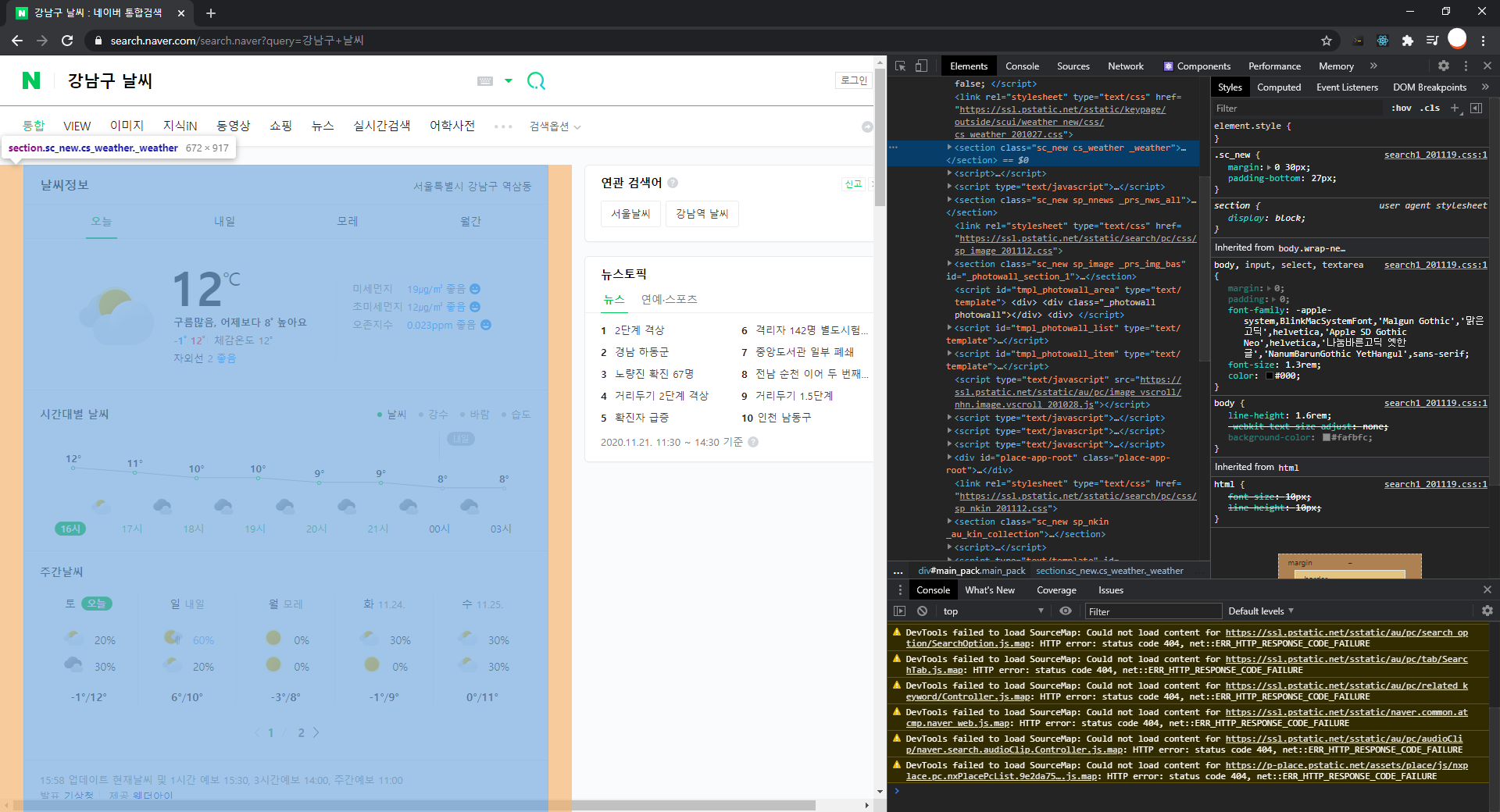Open the 어학사전 search tab

(x=452, y=126)
